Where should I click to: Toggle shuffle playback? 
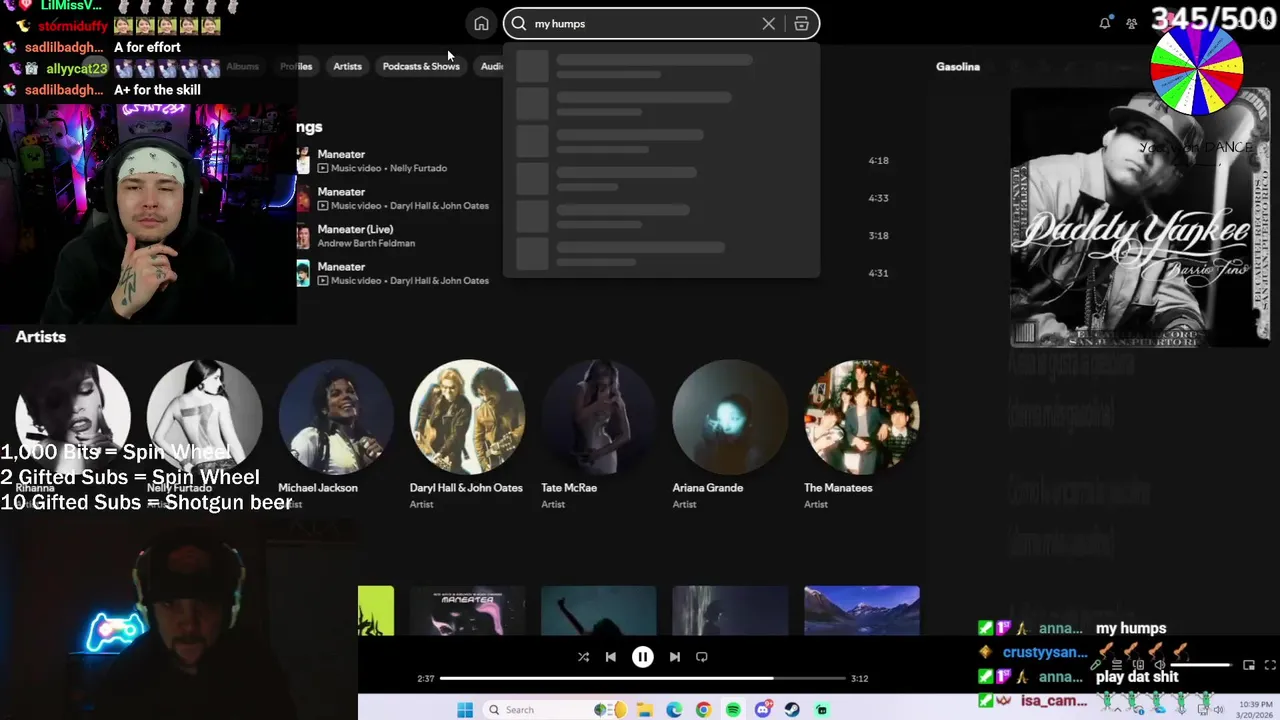(583, 657)
